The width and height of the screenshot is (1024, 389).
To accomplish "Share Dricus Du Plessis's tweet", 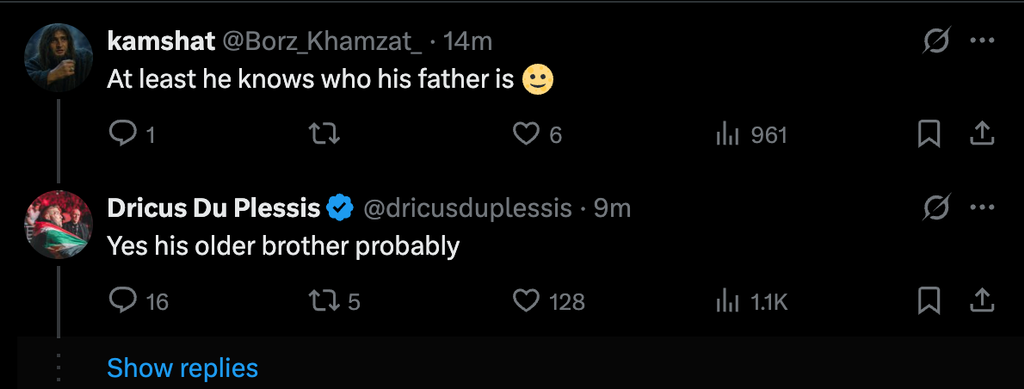I will click(x=982, y=301).
